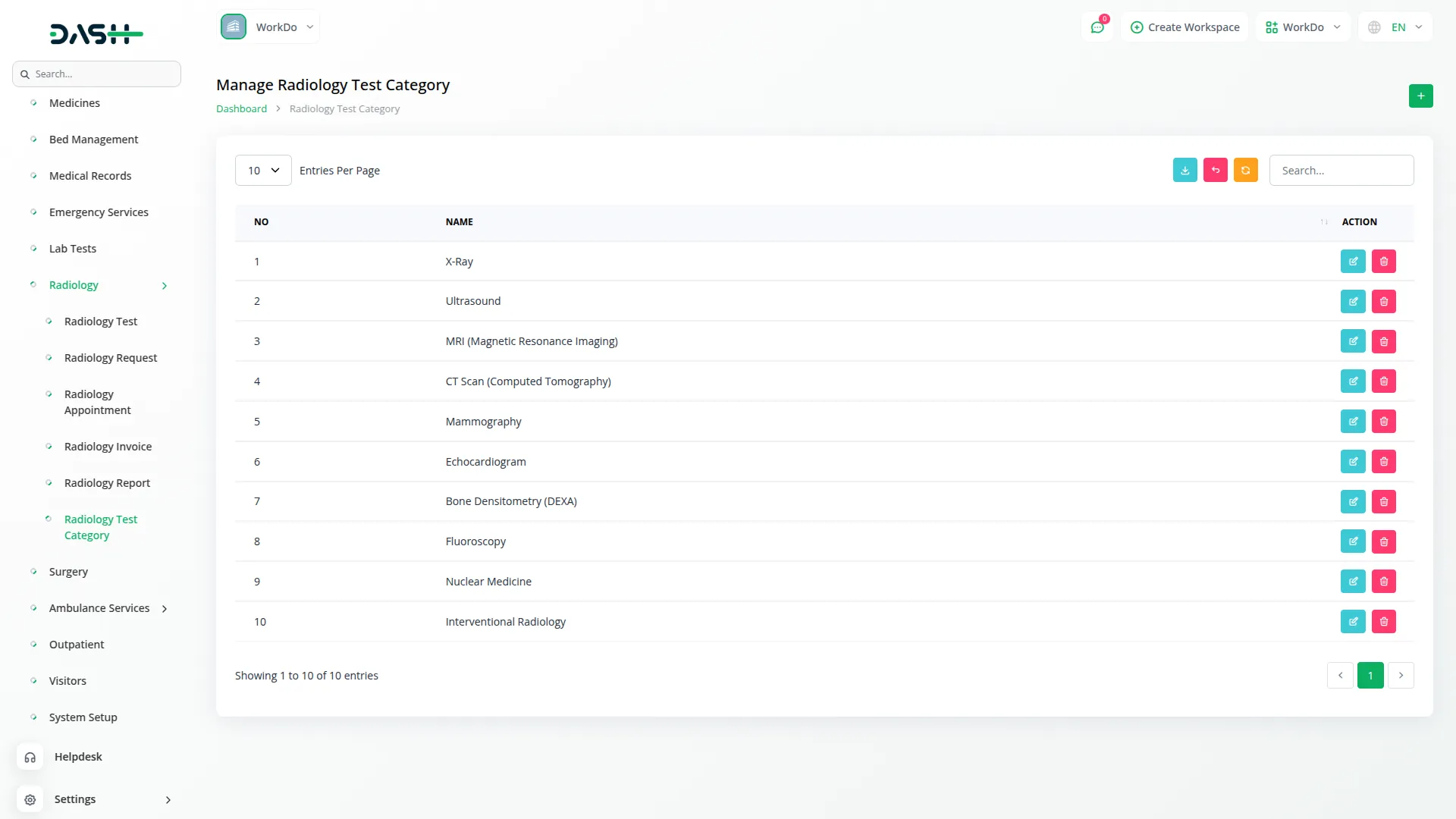Open the EN language dropdown
1456x819 pixels.
tap(1396, 27)
